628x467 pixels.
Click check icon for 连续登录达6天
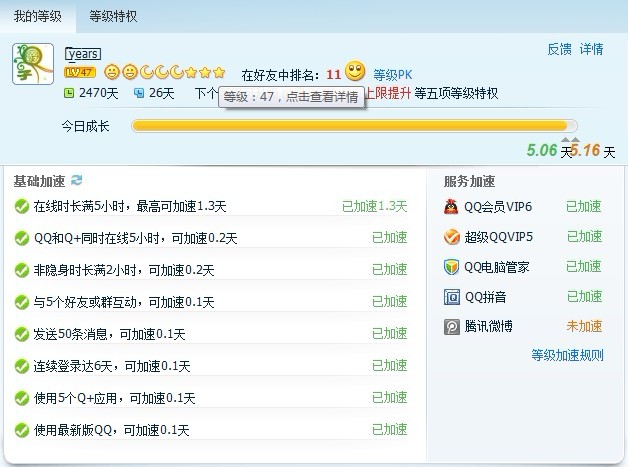tap(22, 366)
